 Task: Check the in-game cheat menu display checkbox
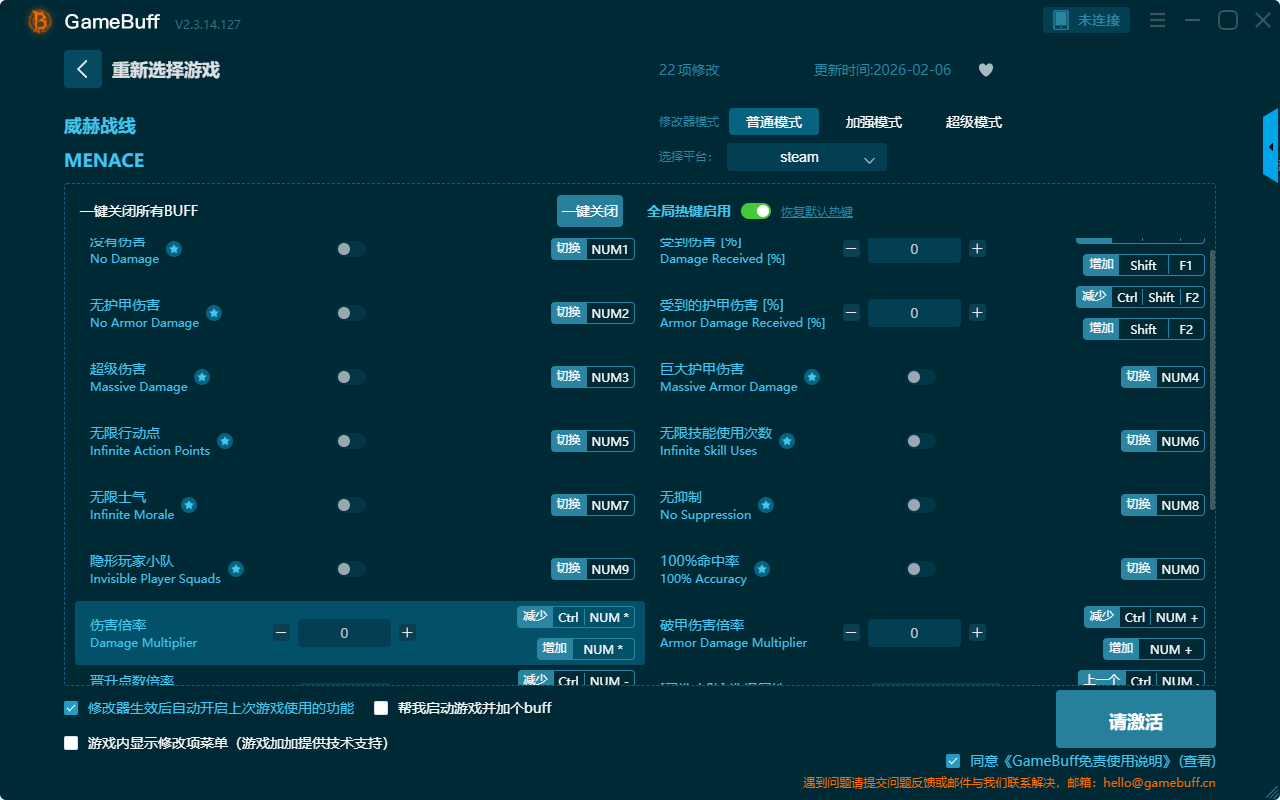[x=71, y=743]
